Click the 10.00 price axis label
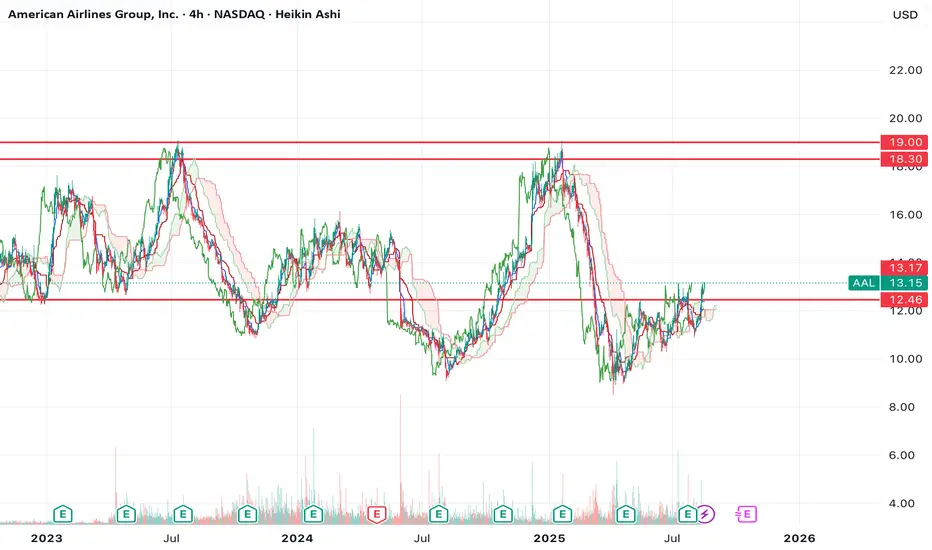Viewport: 932px width, 550px height. 905,359
